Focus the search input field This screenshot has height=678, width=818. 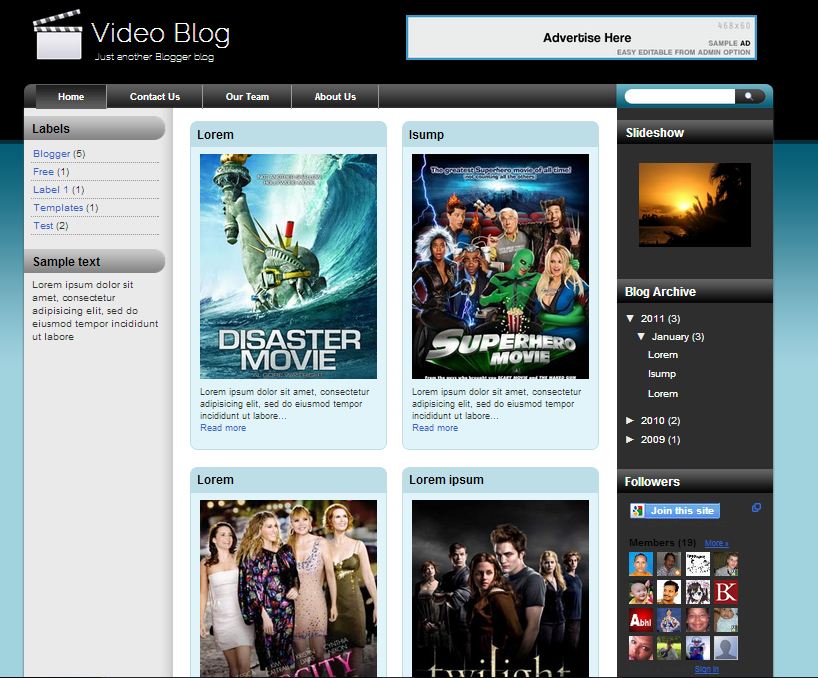680,96
